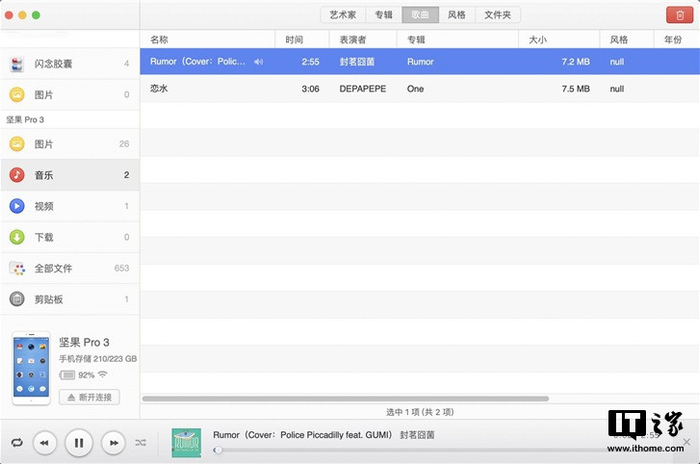Go back to previous track
The image size is (700, 464).
pos(45,442)
